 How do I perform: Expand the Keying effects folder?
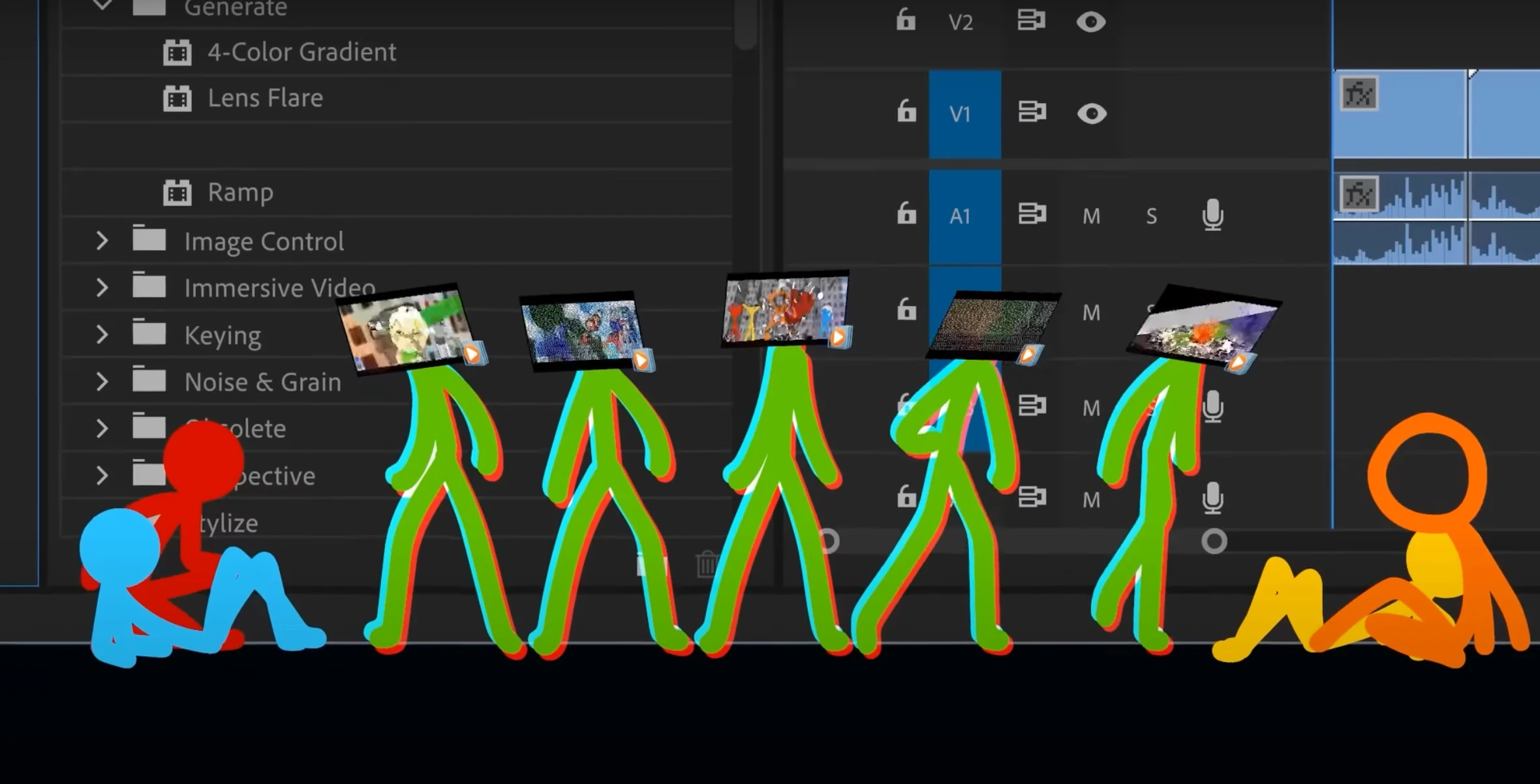click(102, 335)
